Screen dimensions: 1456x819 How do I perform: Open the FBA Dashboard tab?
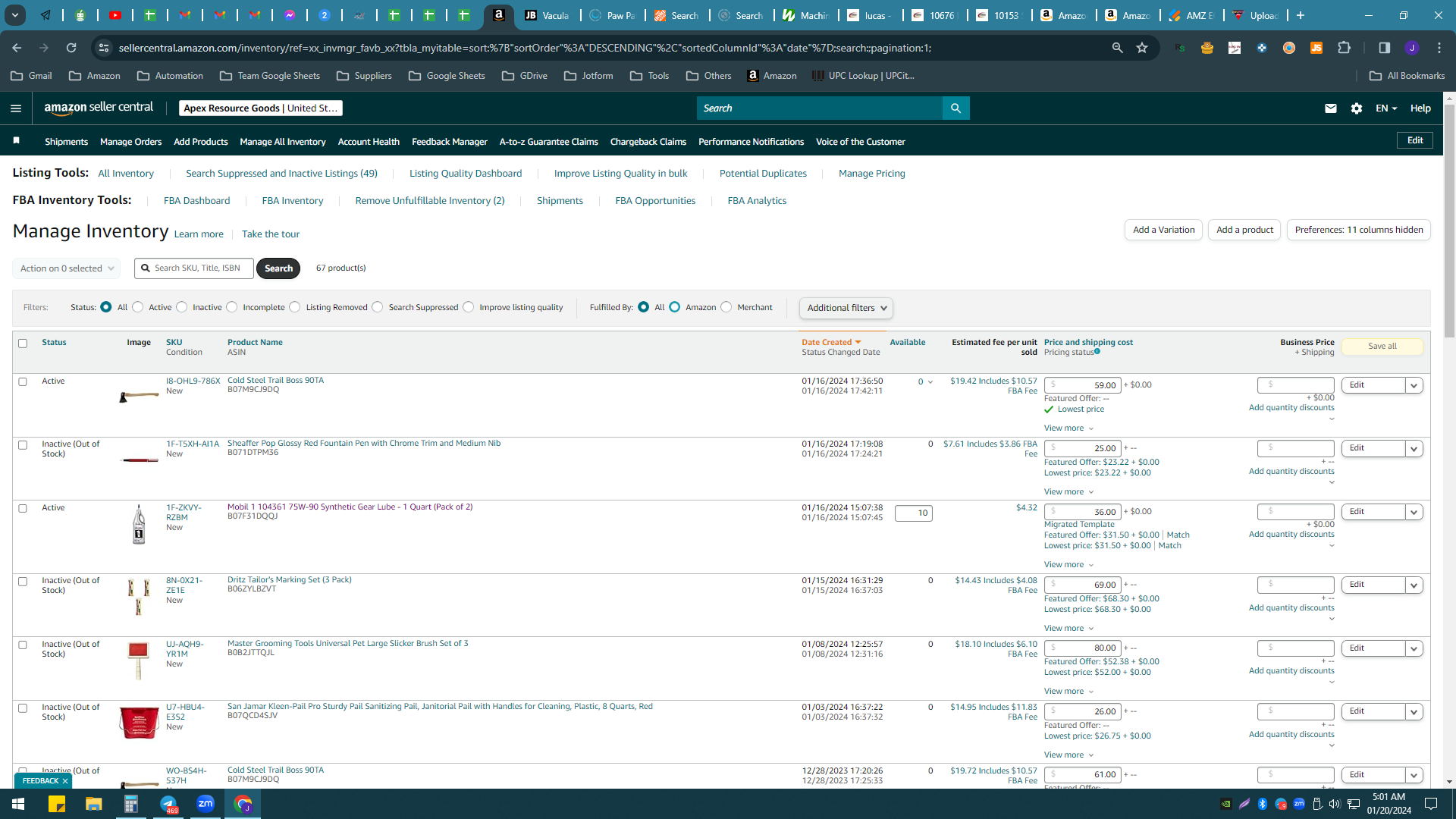(x=196, y=201)
